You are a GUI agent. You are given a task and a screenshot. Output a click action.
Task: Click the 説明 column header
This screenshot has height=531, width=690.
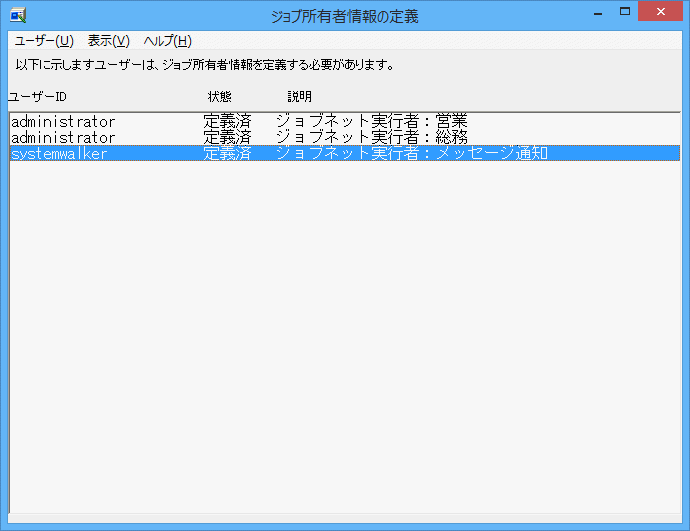coord(299,97)
